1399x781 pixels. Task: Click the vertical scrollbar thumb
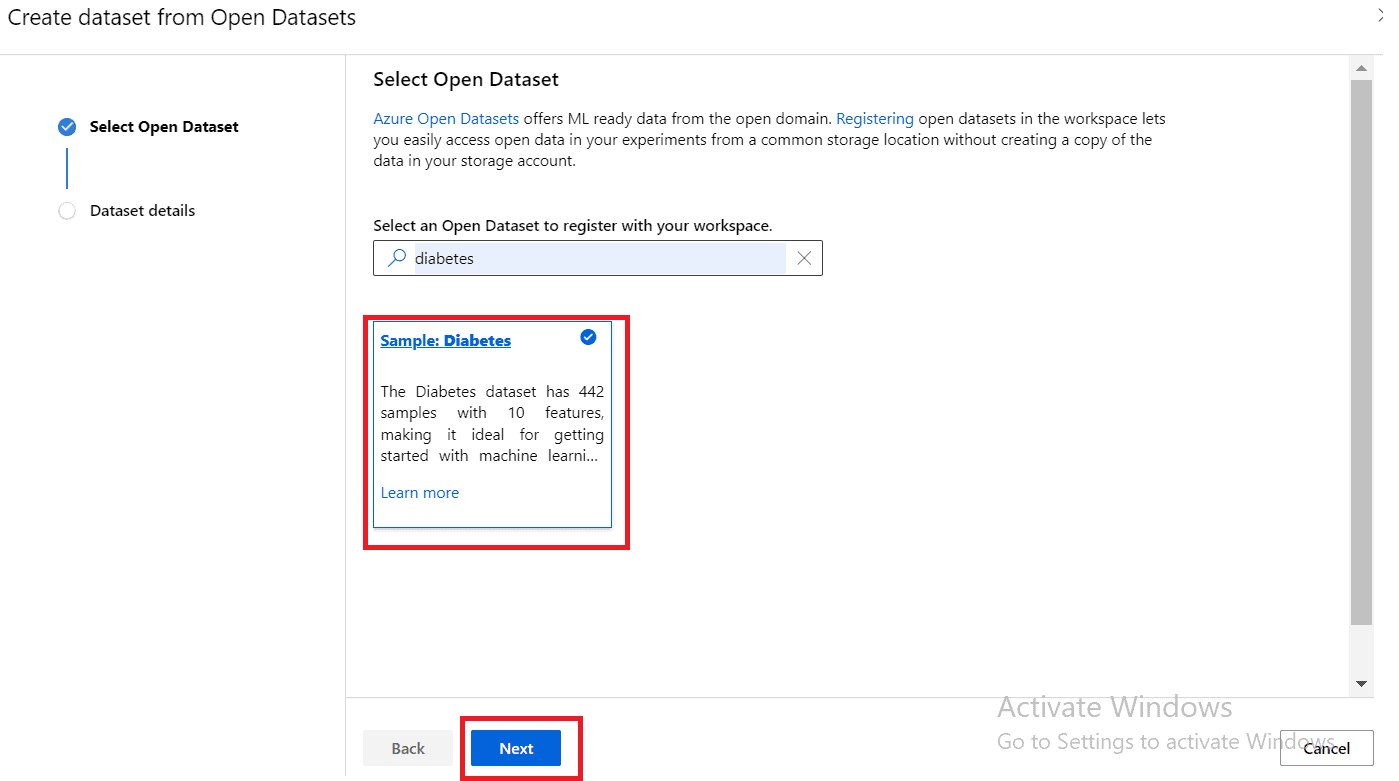[1361, 352]
